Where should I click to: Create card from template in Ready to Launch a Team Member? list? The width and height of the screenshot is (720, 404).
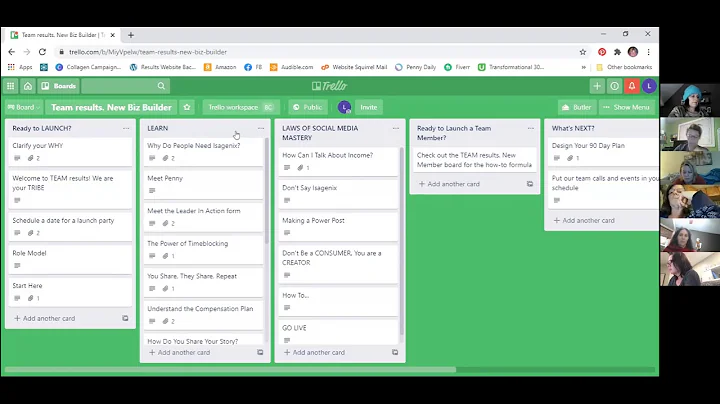coord(530,184)
